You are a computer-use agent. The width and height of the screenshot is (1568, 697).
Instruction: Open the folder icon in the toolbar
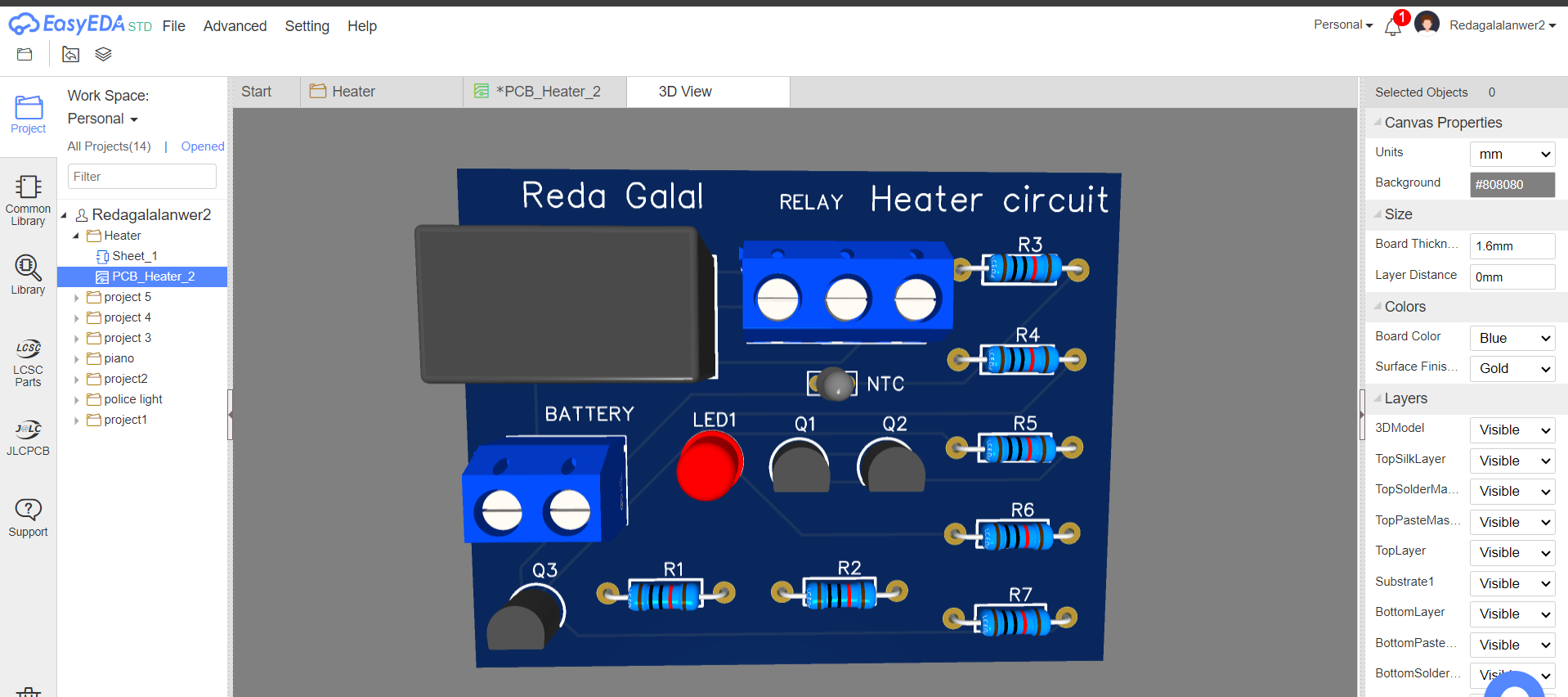(x=25, y=55)
